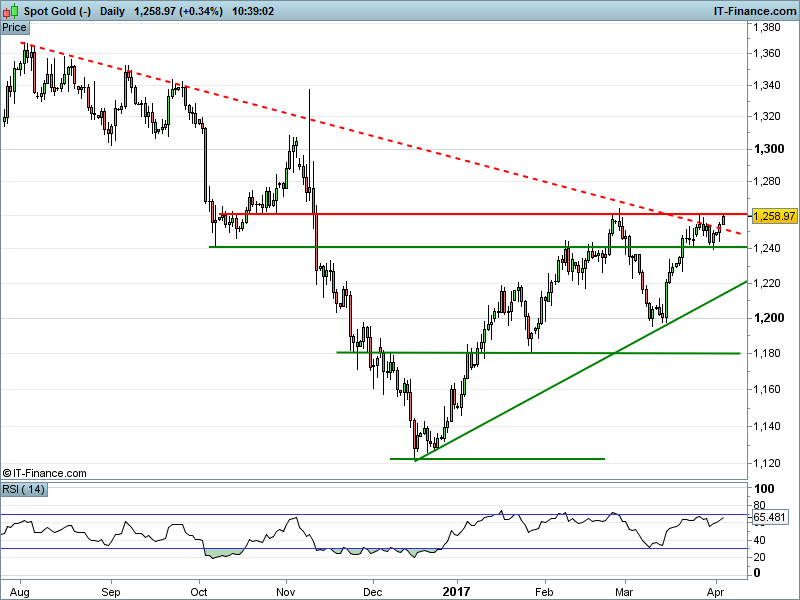800x600 pixels.
Task: Open the IT-Finance.com header link
Action: coord(755,11)
